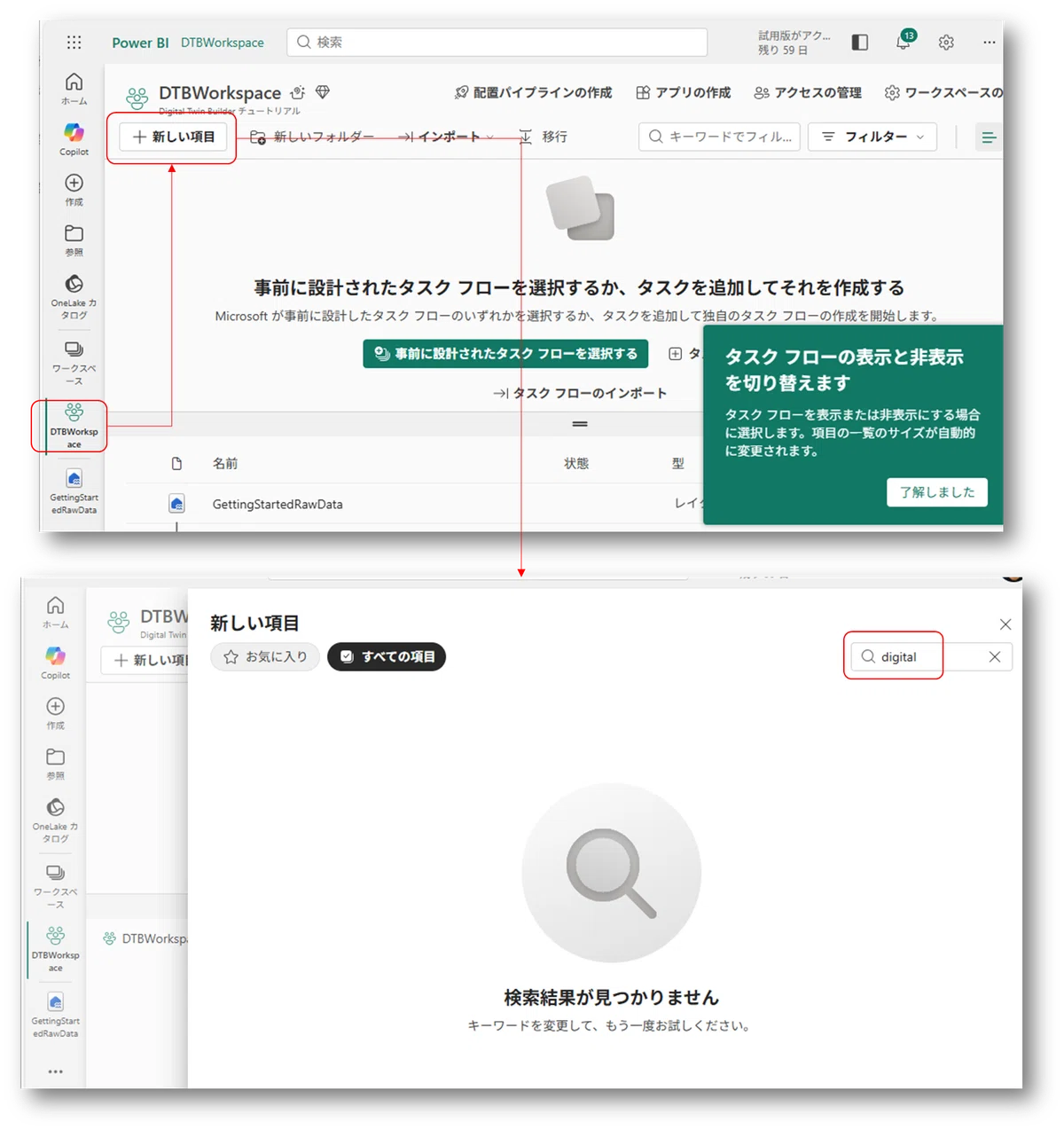Open Copilot in top window sidebar
This screenshot has width=1064, height=1130.
point(74,138)
